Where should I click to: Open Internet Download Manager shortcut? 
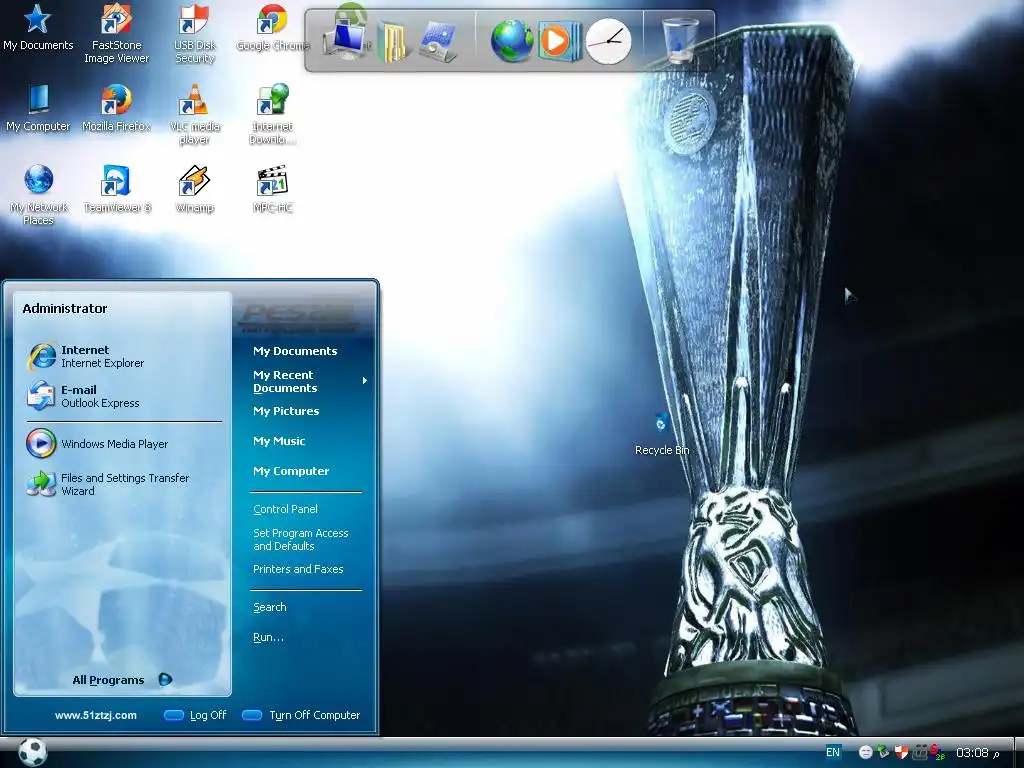(x=272, y=114)
